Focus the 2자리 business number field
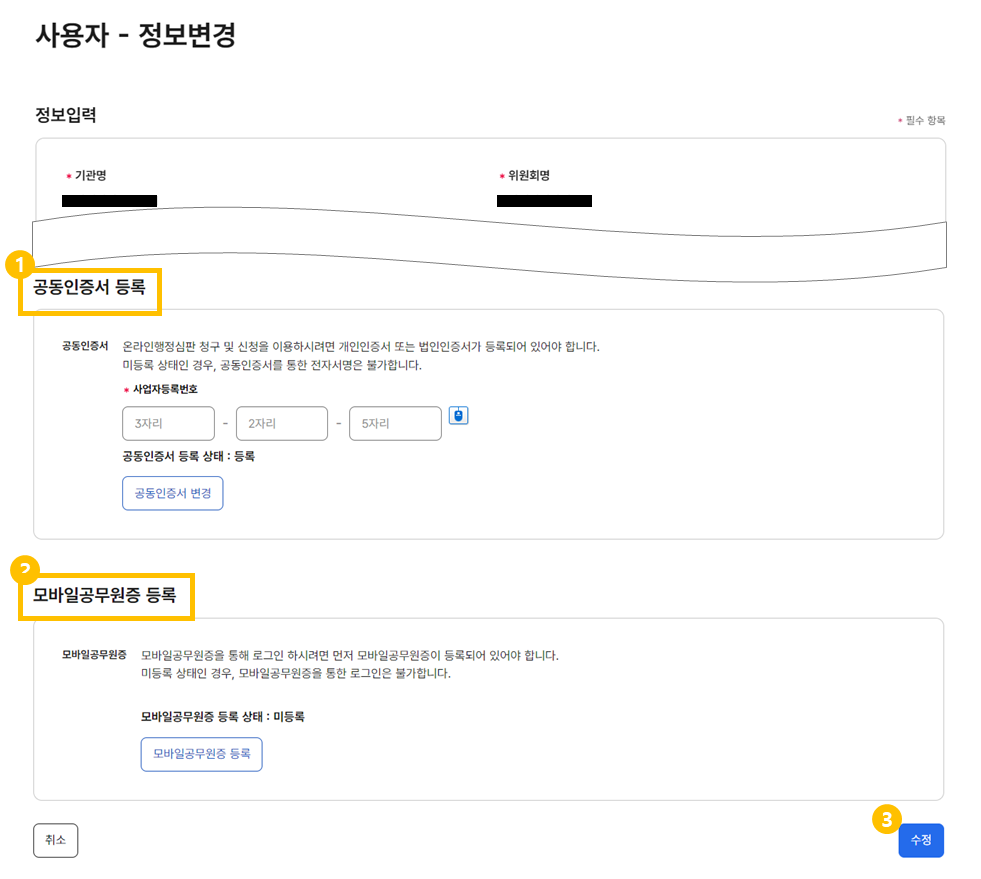This screenshot has width=981, height=879. pos(282,424)
